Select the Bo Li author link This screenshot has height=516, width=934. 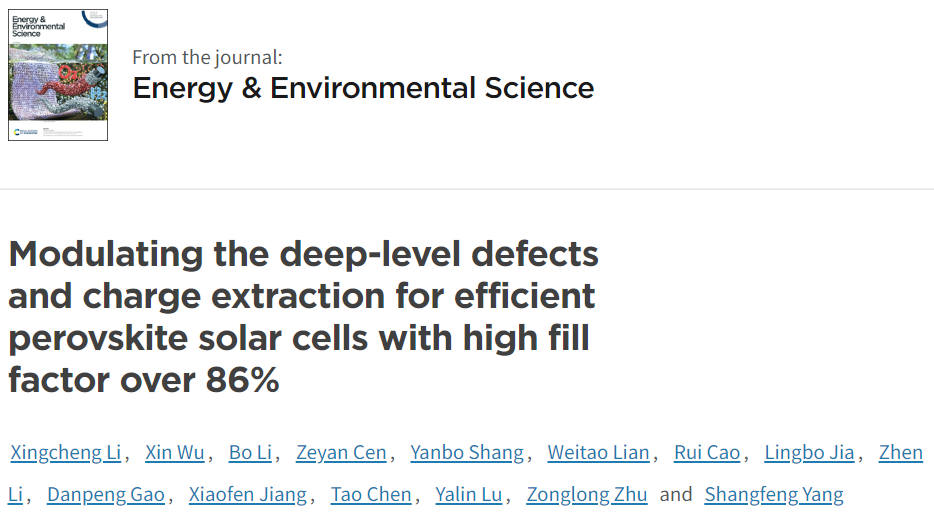250,453
